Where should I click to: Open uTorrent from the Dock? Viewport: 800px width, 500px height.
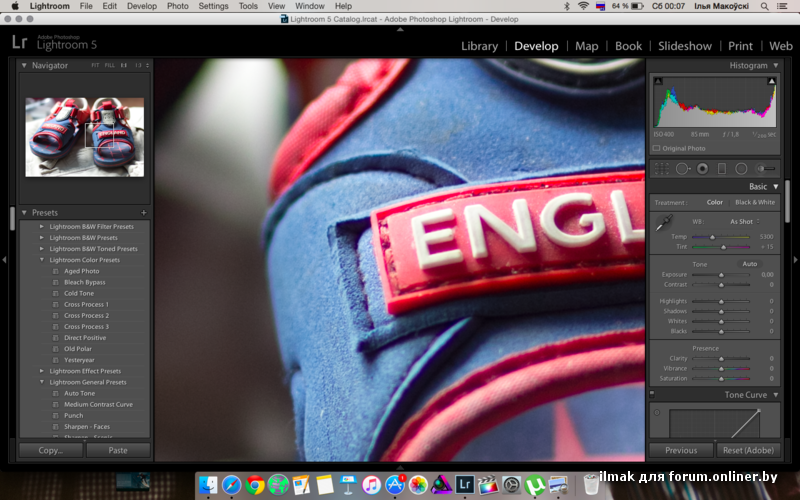(x=535, y=485)
